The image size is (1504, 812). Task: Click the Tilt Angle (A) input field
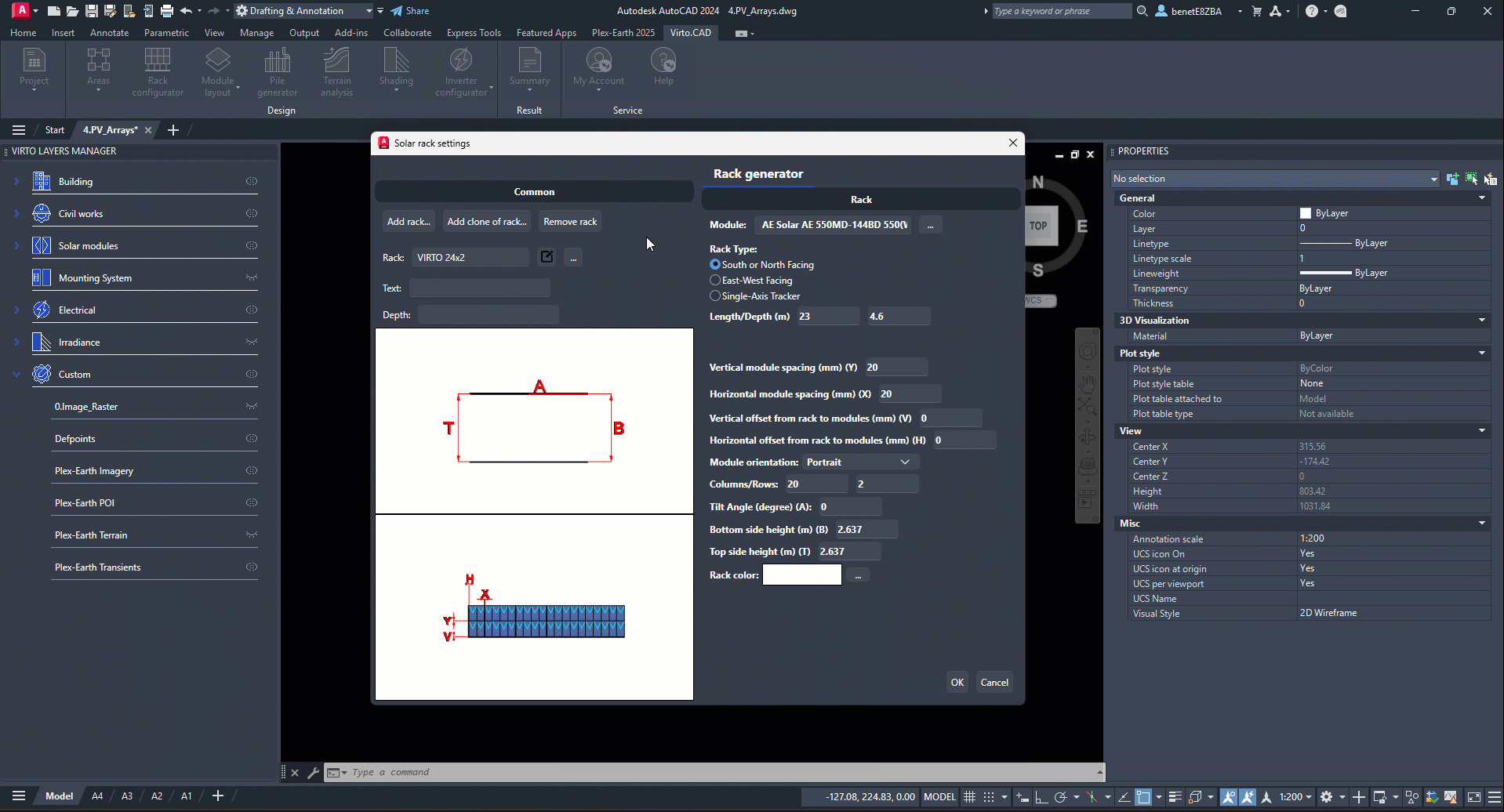coord(850,507)
